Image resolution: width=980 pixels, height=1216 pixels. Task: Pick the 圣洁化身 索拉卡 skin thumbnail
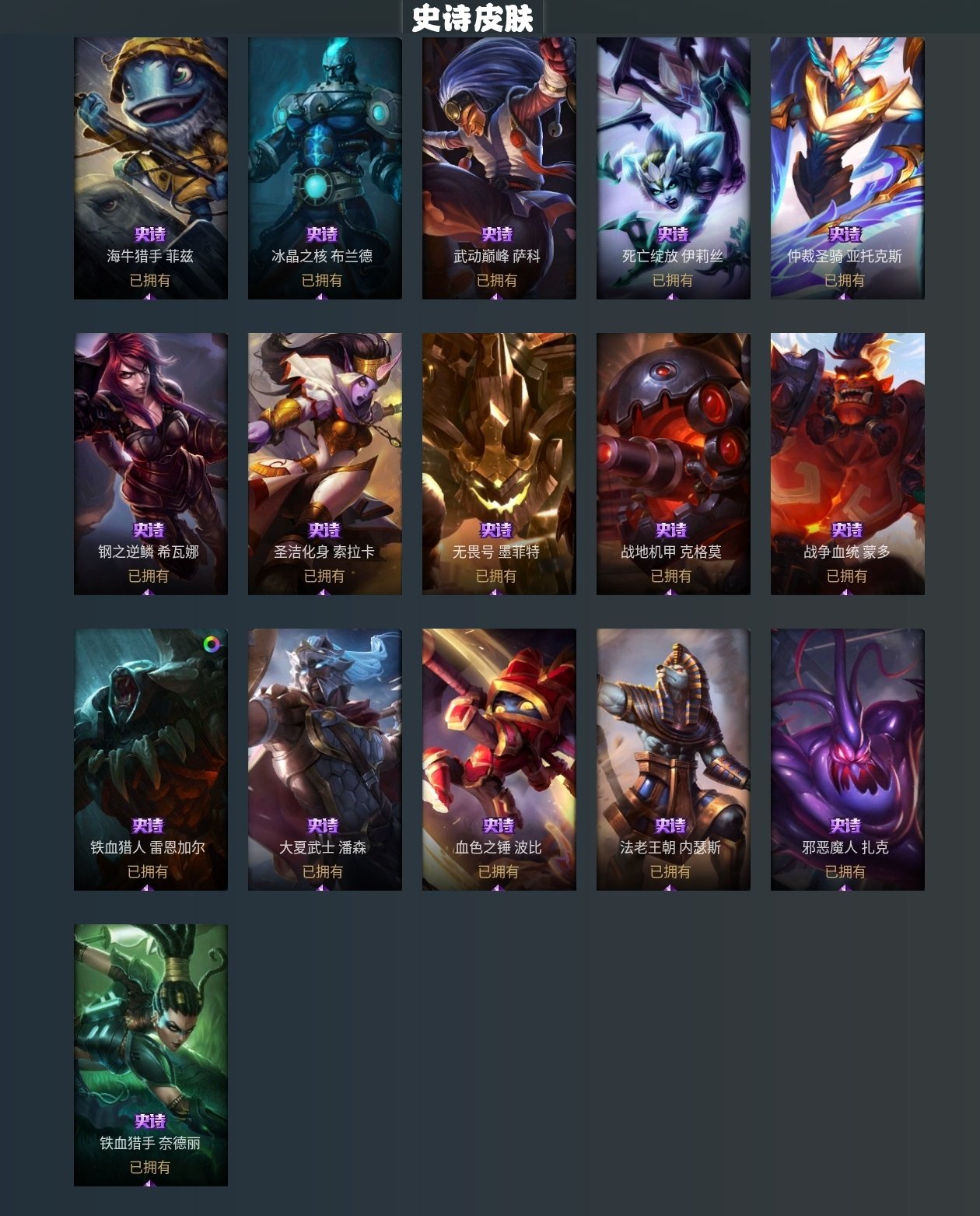(x=325, y=464)
